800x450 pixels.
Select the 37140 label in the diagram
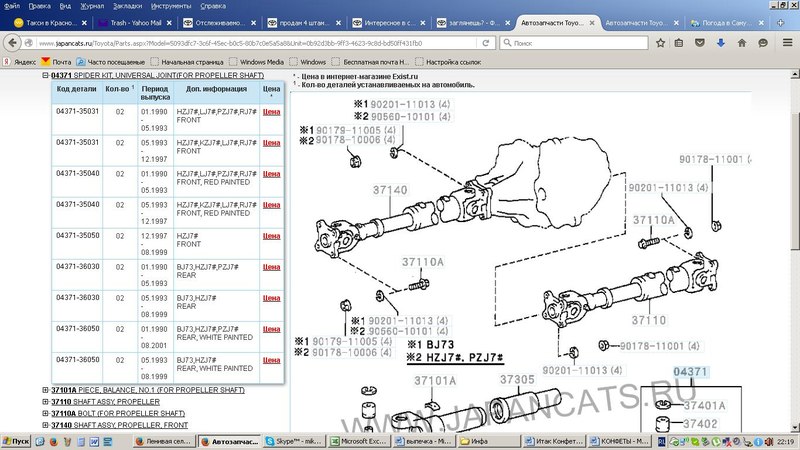tap(390, 190)
